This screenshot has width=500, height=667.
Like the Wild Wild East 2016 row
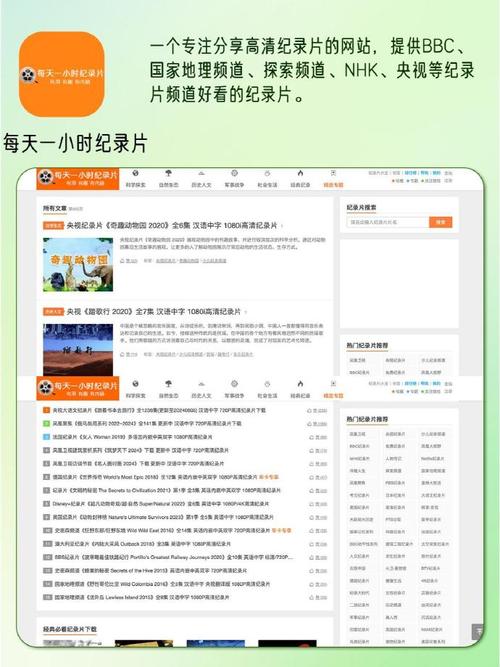[x=318, y=531]
